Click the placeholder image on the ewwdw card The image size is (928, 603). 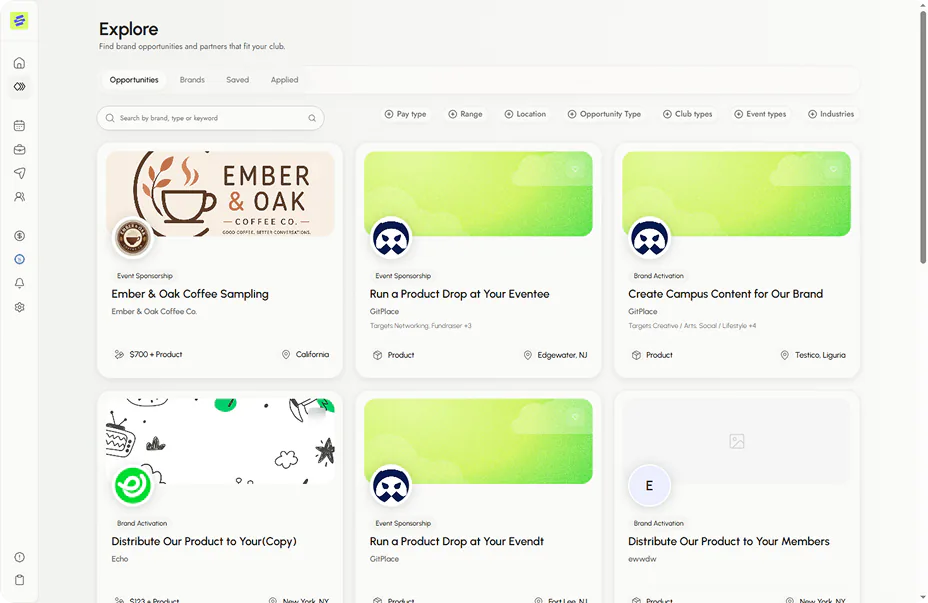(736, 441)
